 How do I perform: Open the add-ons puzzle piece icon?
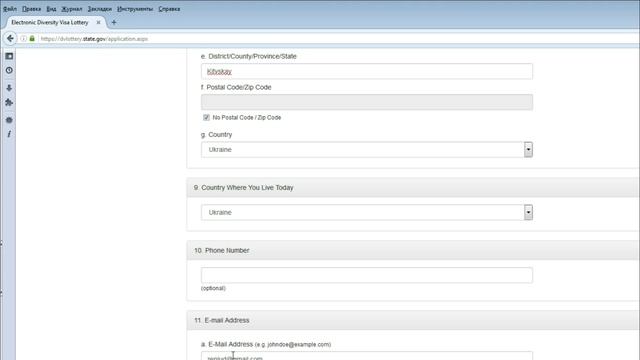click(9, 102)
